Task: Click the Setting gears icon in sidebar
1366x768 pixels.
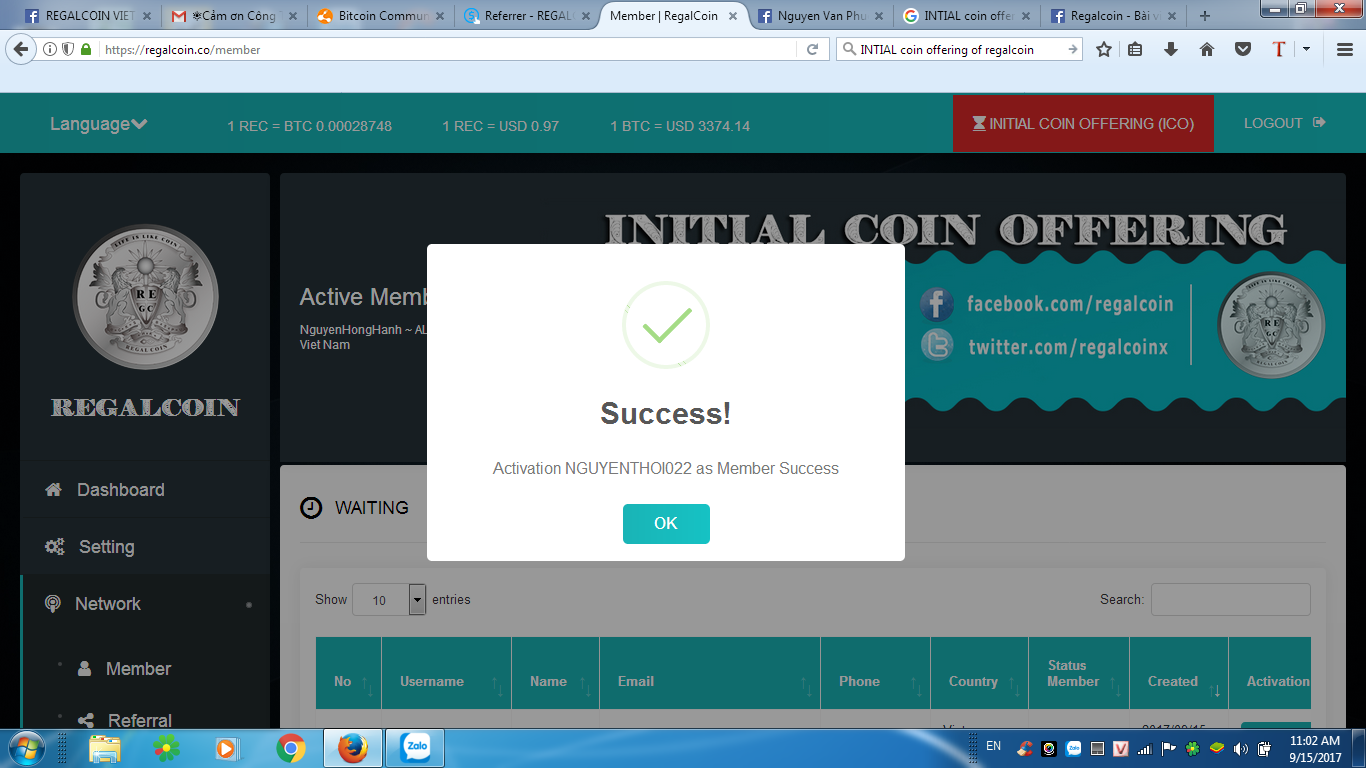Action: (x=54, y=547)
